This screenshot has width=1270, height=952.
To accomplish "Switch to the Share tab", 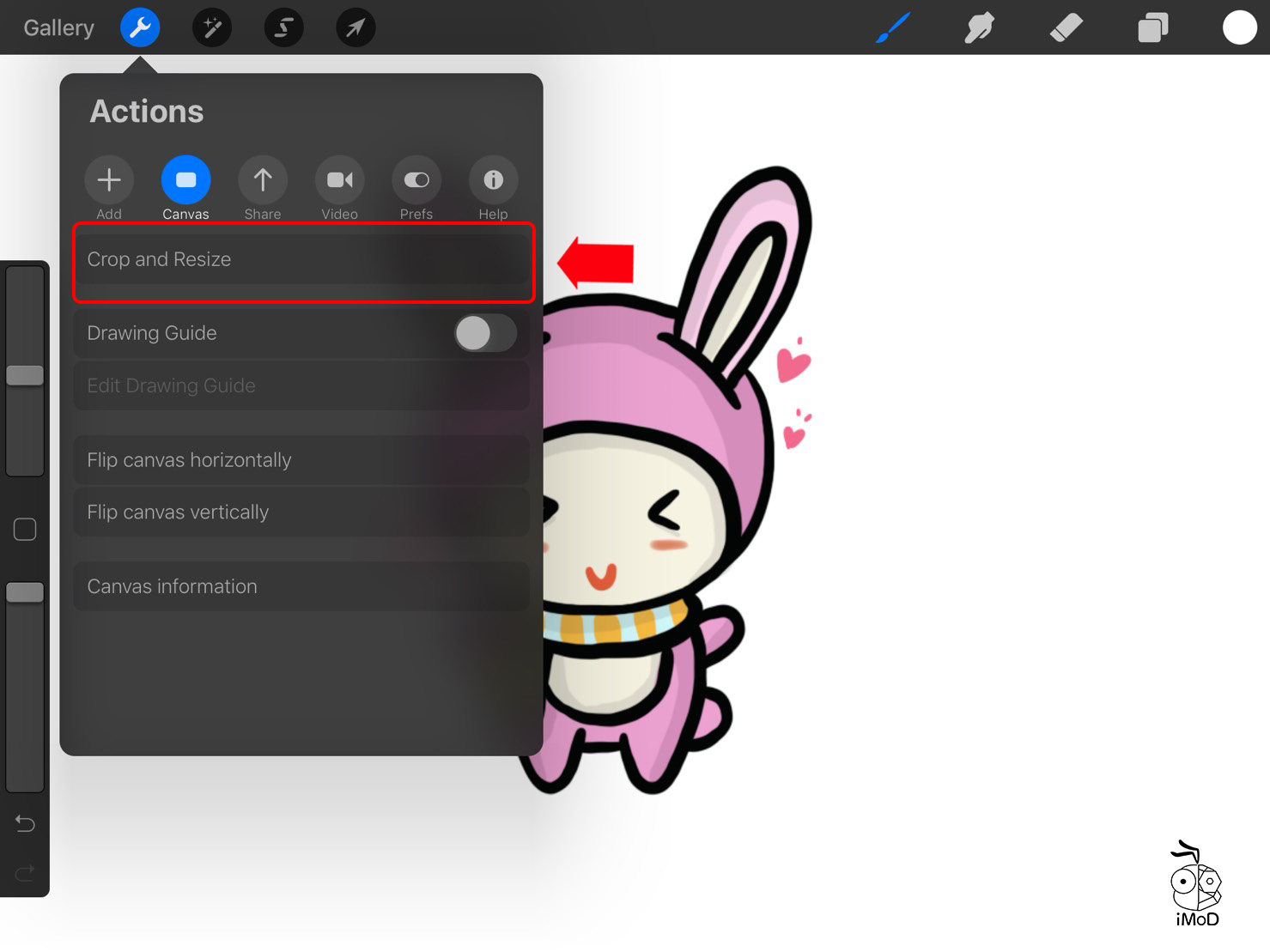I will (263, 180).
